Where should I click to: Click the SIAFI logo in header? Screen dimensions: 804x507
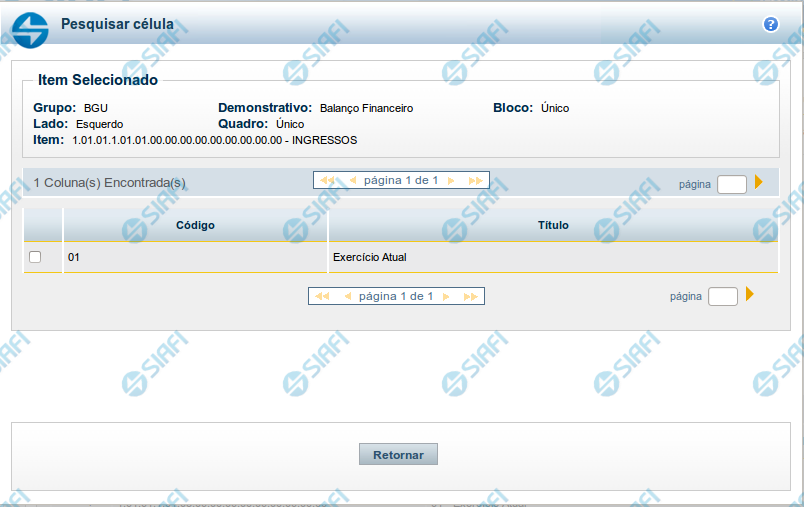tap(30, 29)
